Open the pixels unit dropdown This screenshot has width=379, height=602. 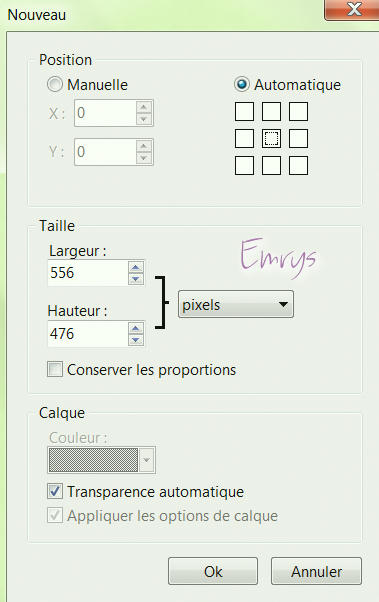pyautogui.click(x=236, y=304)
